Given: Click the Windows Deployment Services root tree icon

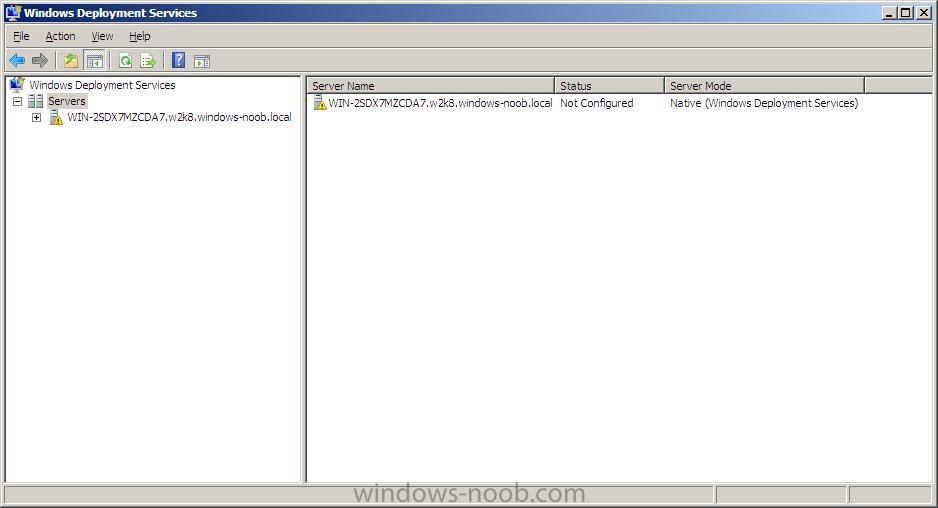Looking at the screenshot, I should coord(17,84).
